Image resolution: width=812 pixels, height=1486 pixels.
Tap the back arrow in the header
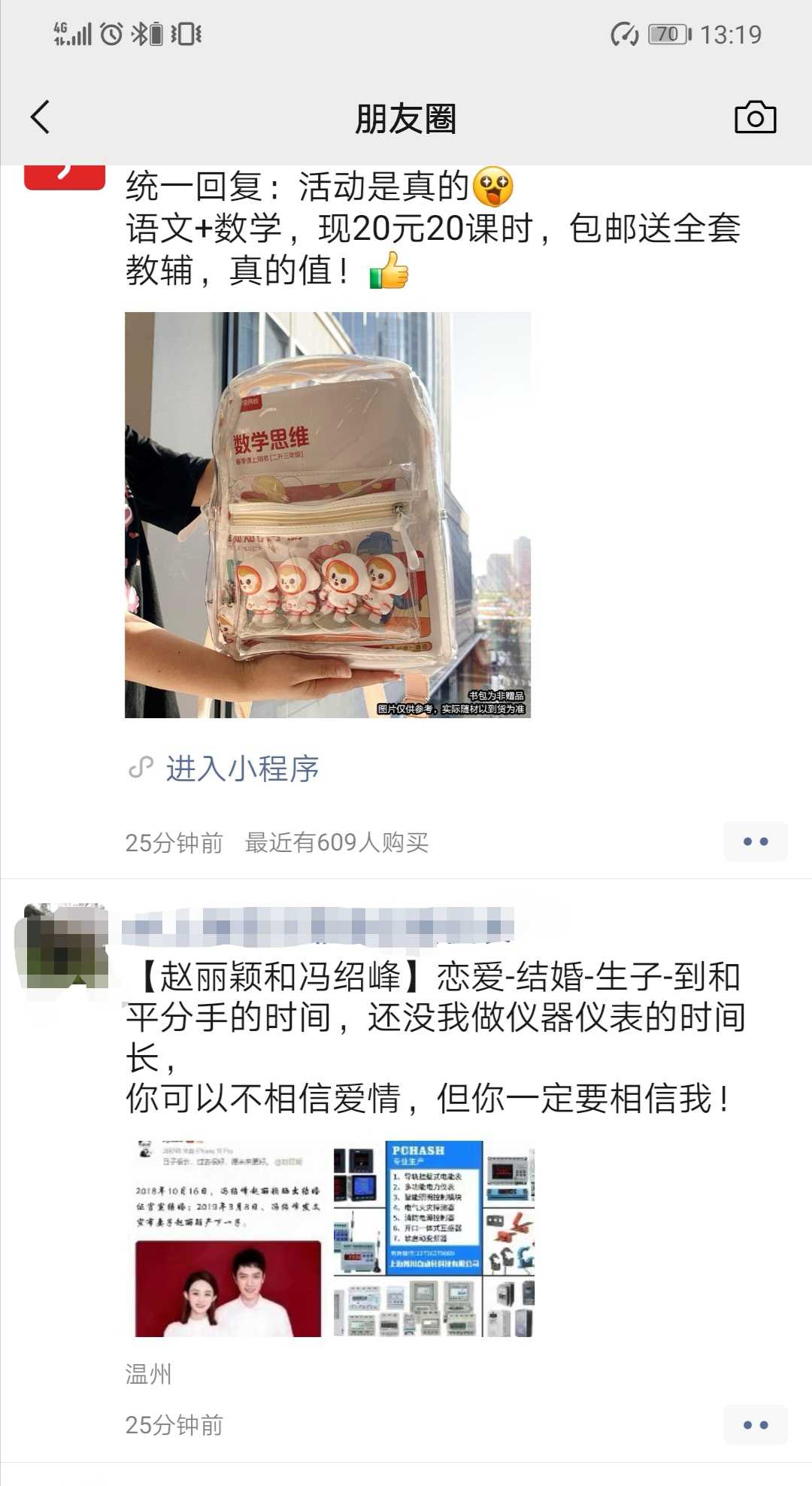[41, 117]
